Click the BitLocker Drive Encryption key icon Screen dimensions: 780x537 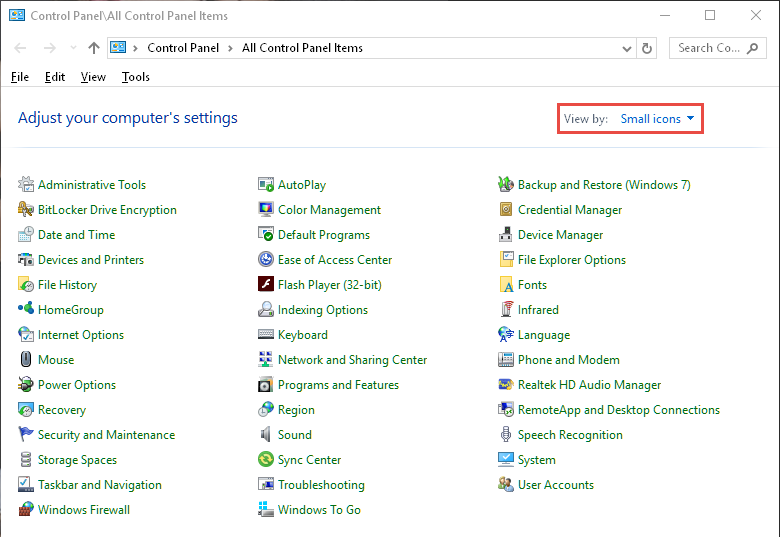[x=26, y=209]
